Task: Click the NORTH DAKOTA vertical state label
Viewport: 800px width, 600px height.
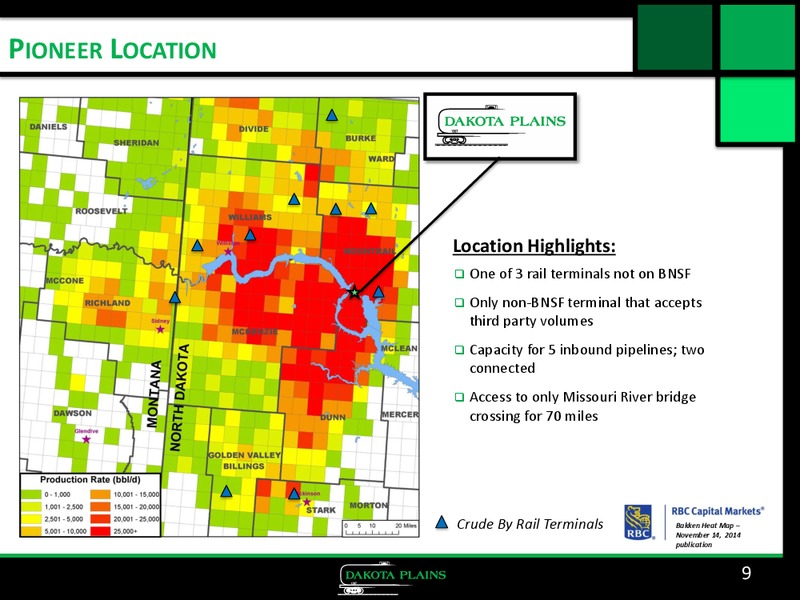Action: (x=179, y=397)
